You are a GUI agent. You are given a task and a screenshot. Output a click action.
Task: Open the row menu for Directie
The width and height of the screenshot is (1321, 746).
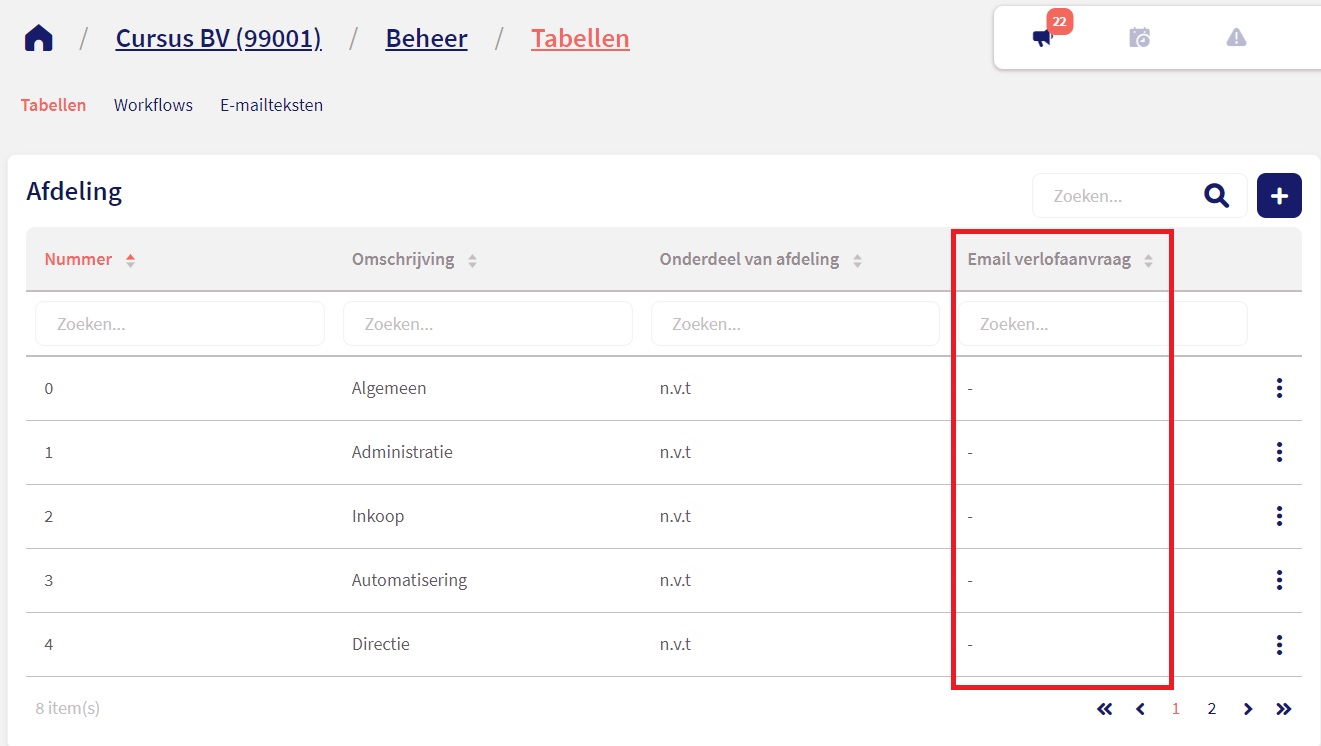click(1279, 644)
